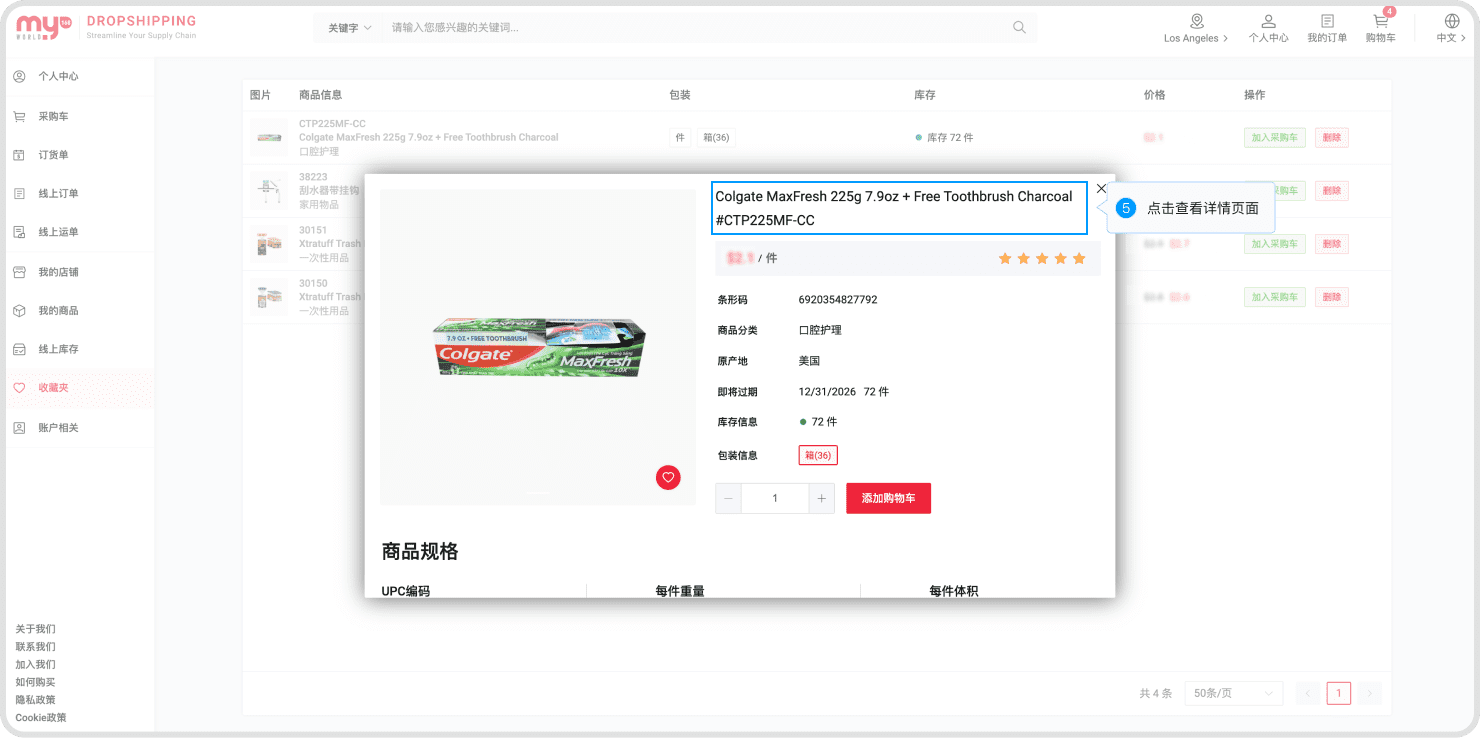The height and width of the screenshot is (738, 1480).
Task: Click the search magnifier icon
Action: (1019, 28)
